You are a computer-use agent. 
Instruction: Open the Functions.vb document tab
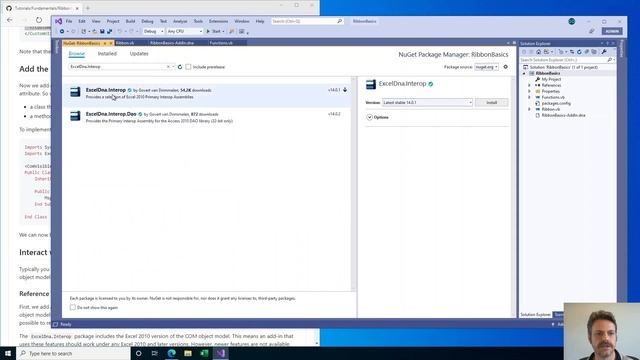(221, 43)
